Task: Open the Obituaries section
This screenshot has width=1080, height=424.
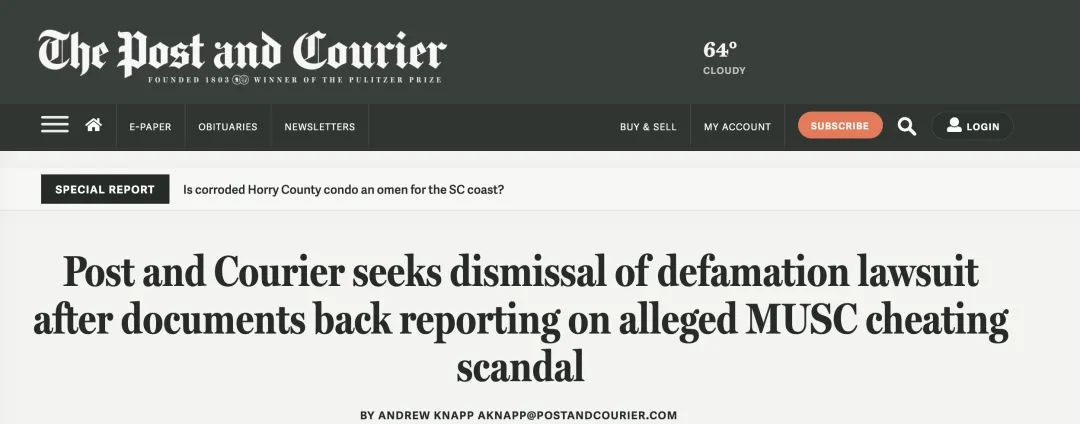Action: [x=227, y=127]
